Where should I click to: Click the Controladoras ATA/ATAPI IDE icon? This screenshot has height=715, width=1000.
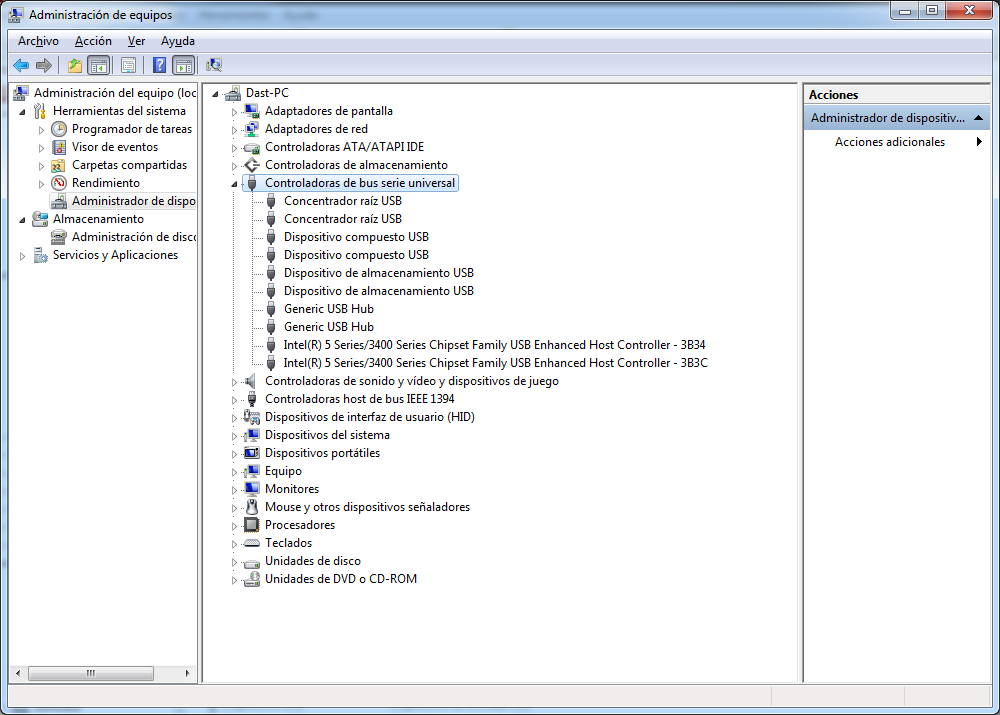coord(252,147)
